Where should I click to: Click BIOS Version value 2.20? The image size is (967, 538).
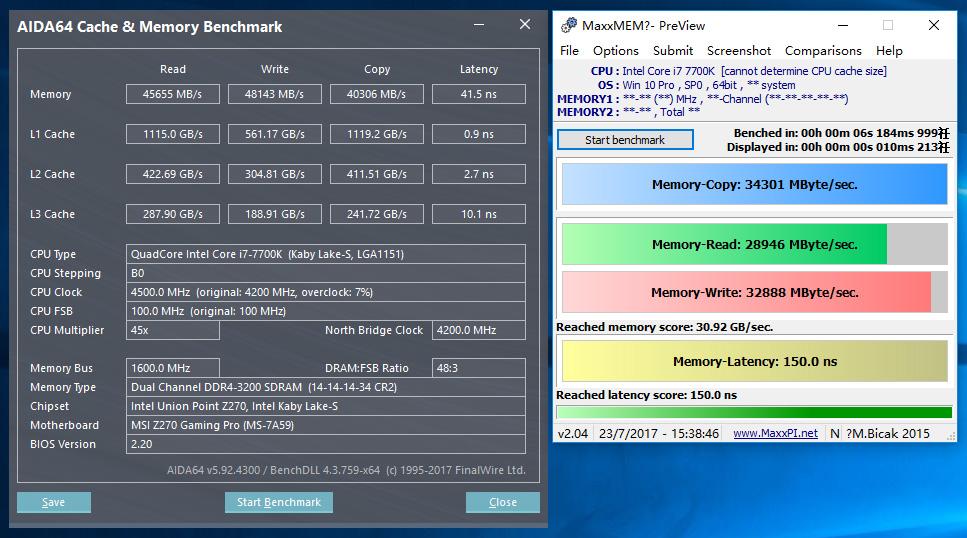tap(326, 444)
